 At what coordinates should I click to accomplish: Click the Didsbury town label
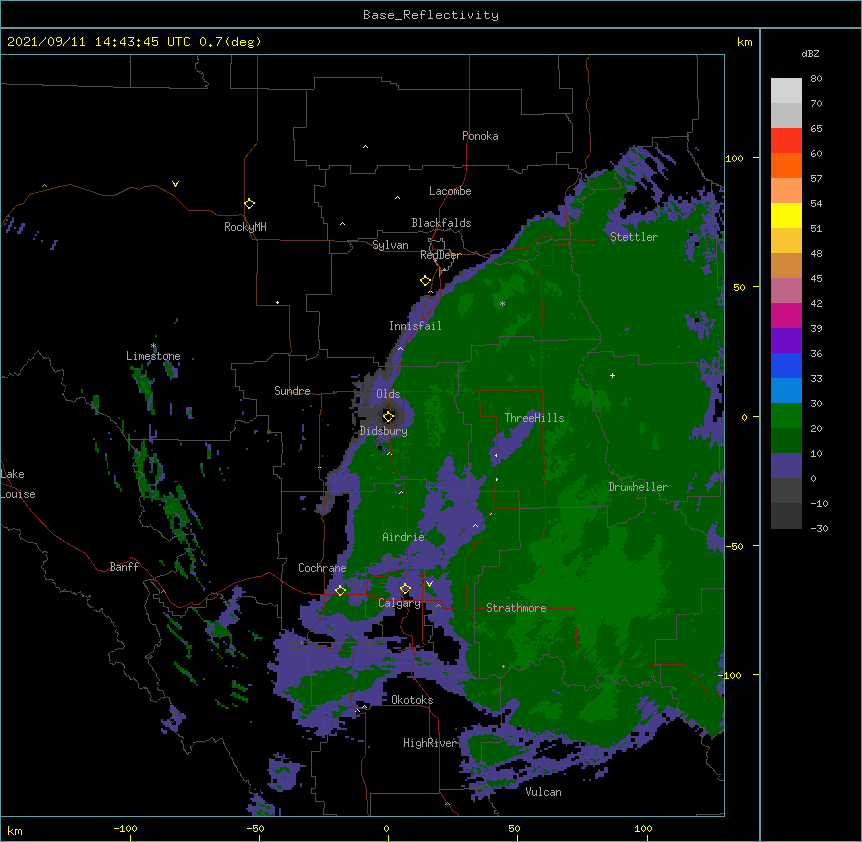tap(384, 431)
